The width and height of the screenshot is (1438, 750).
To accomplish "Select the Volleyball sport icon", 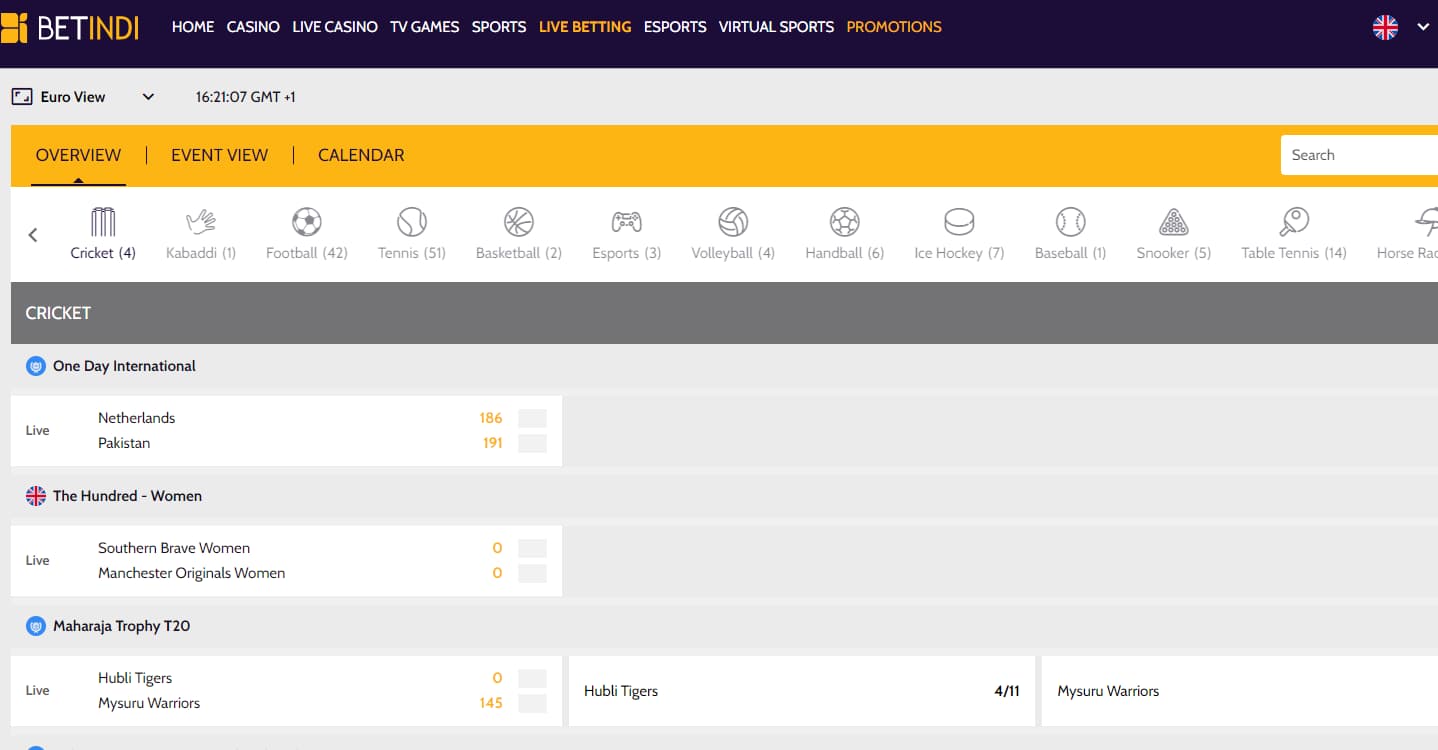I will [733, 221].
